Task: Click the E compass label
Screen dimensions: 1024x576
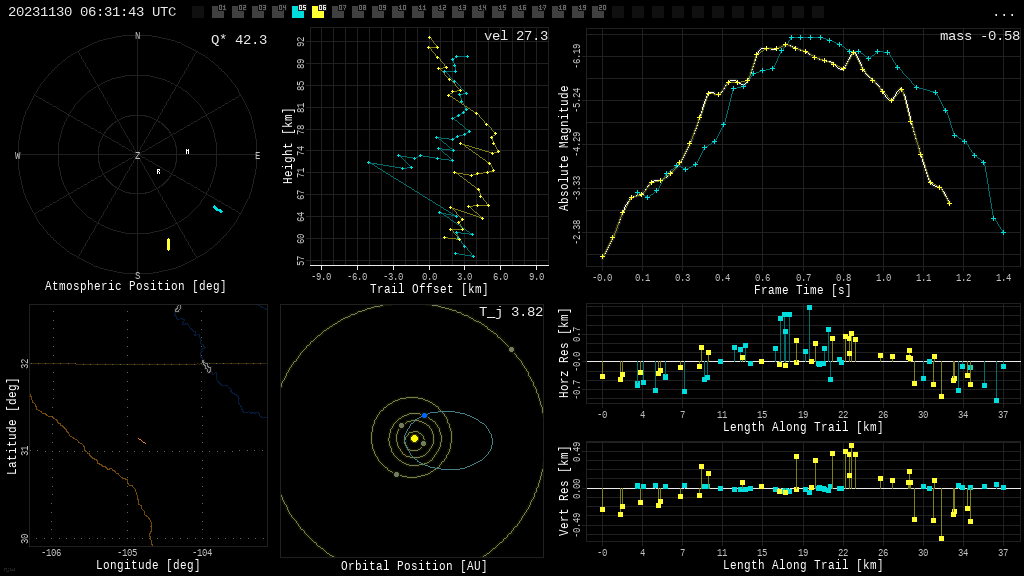Action: 257,155
